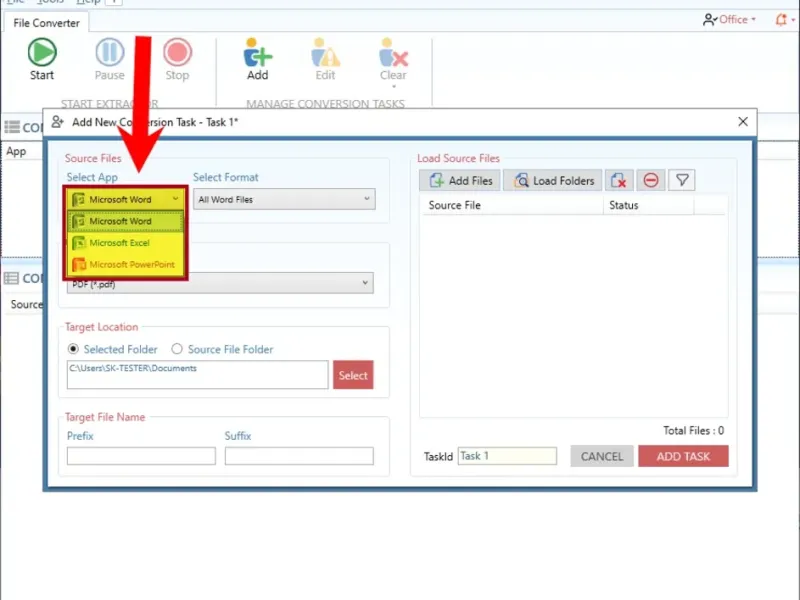Click the ADD TASK button
This screenshot has height=600, width=800.
pos(683,456)
